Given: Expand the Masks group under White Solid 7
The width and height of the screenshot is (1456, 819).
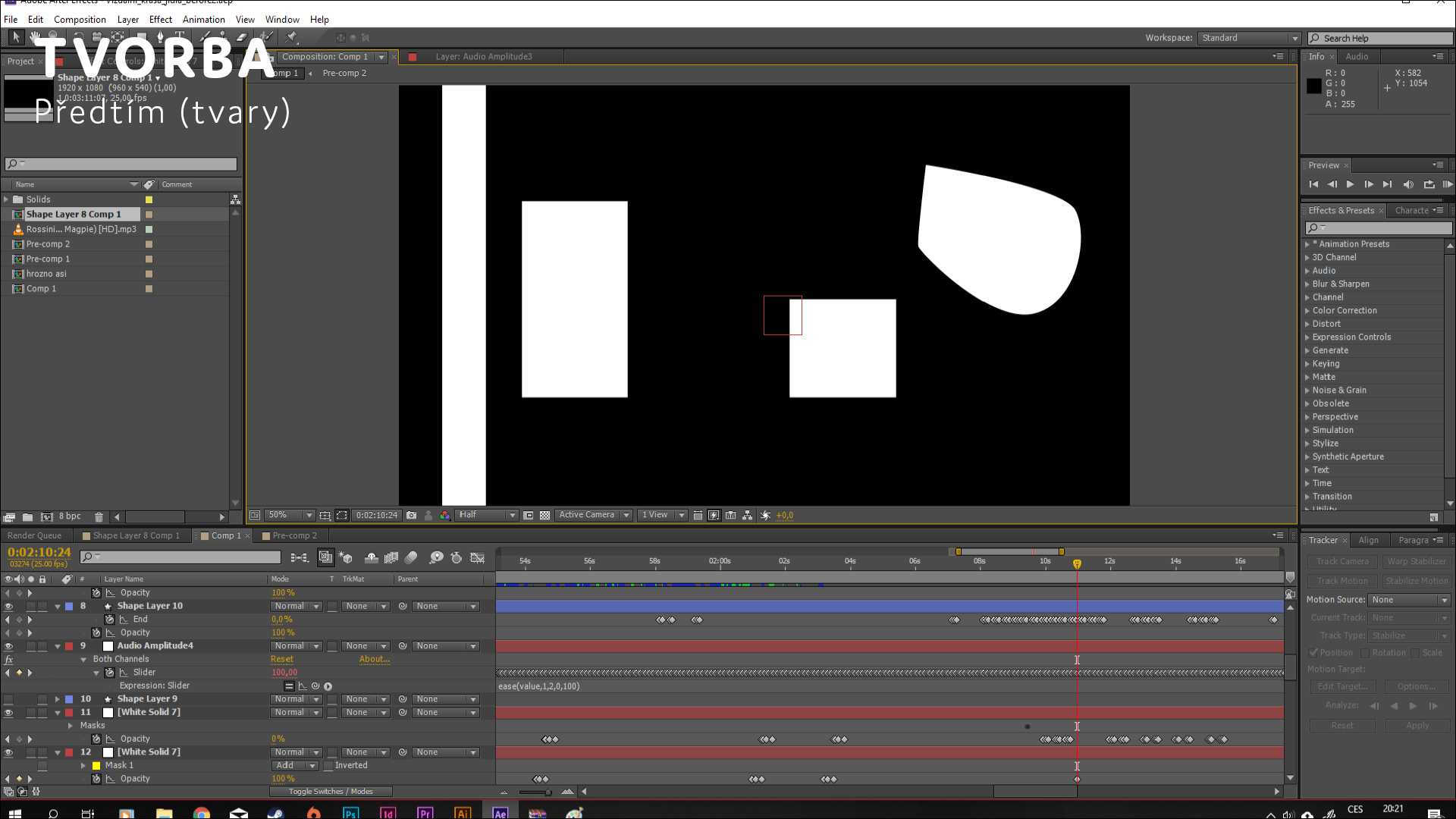Looking at the screenshot, I should (71, 726).
